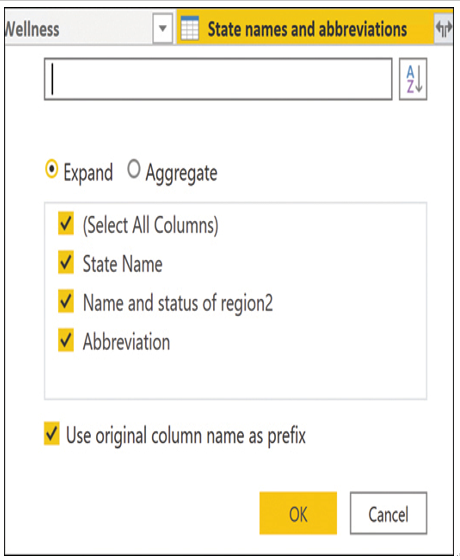Click the Cancel button
This screenshot has width=460, height=560.
[x=389, y=513]
